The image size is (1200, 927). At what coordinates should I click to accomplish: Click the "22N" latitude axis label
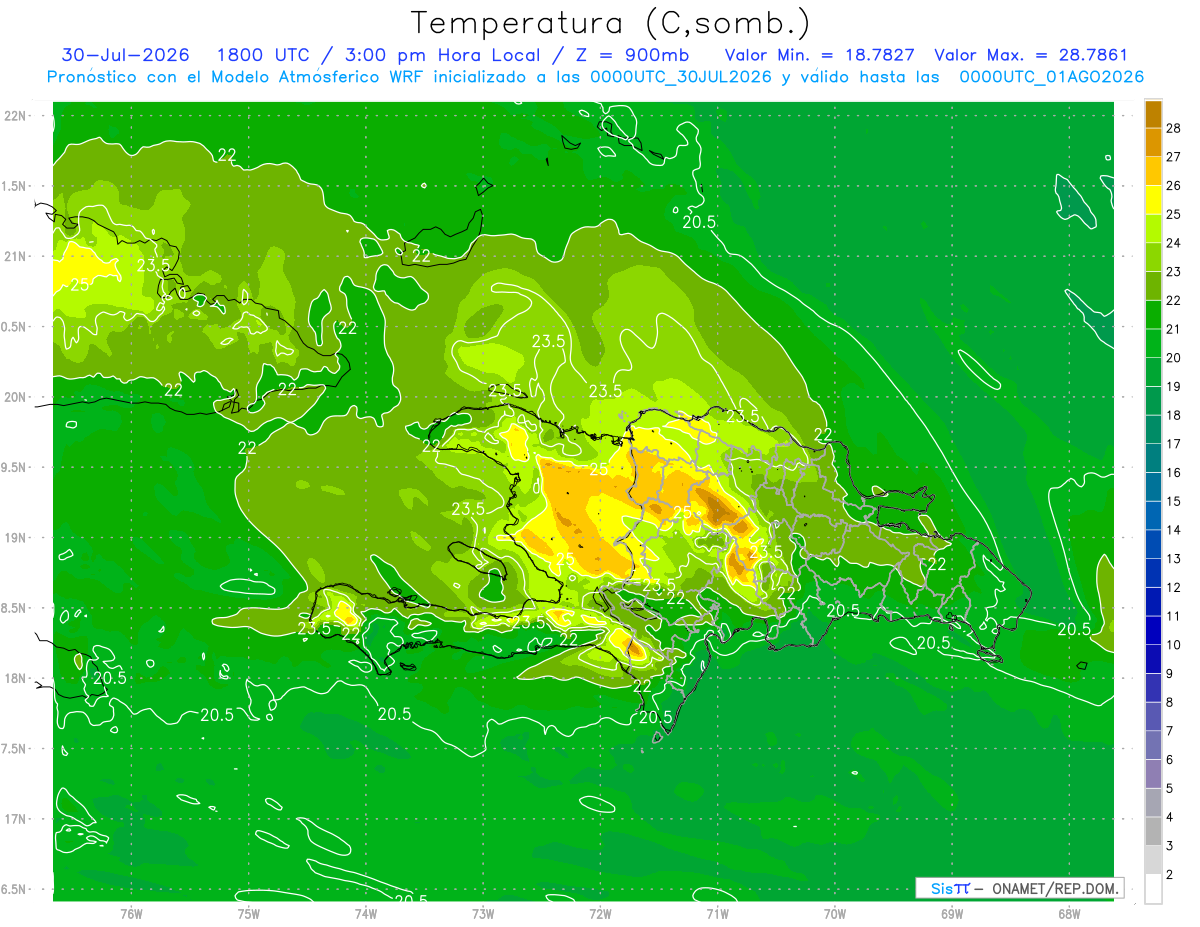pos(16,116)
